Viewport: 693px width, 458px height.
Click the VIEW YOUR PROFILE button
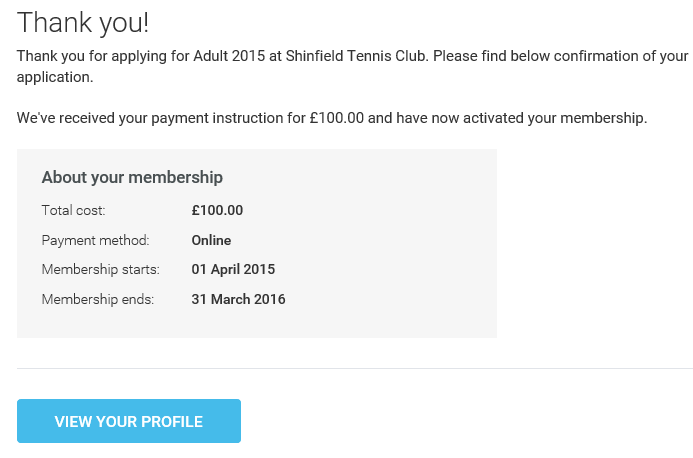click(x=129, y=421)
